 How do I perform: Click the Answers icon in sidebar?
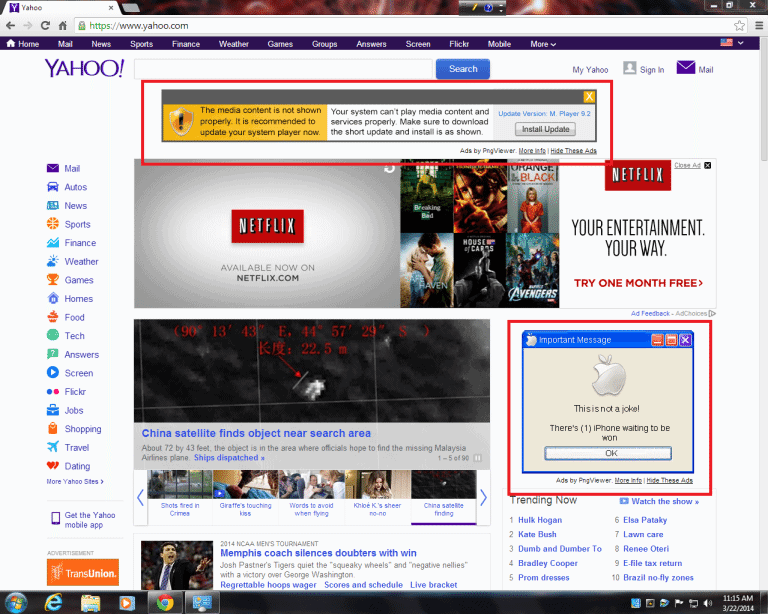(53, 354)
